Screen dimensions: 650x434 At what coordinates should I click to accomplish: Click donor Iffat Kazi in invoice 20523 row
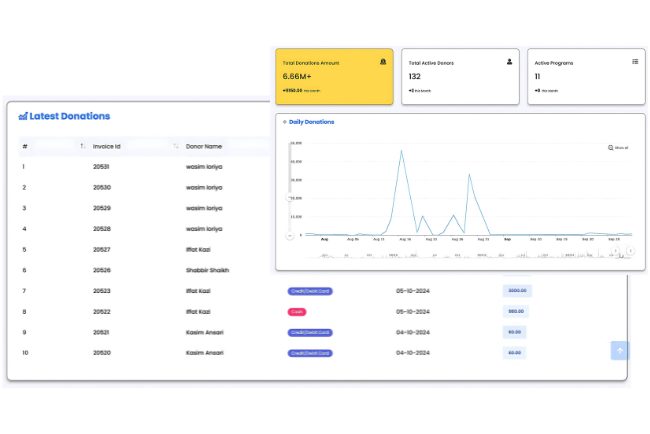pos(198,291)
